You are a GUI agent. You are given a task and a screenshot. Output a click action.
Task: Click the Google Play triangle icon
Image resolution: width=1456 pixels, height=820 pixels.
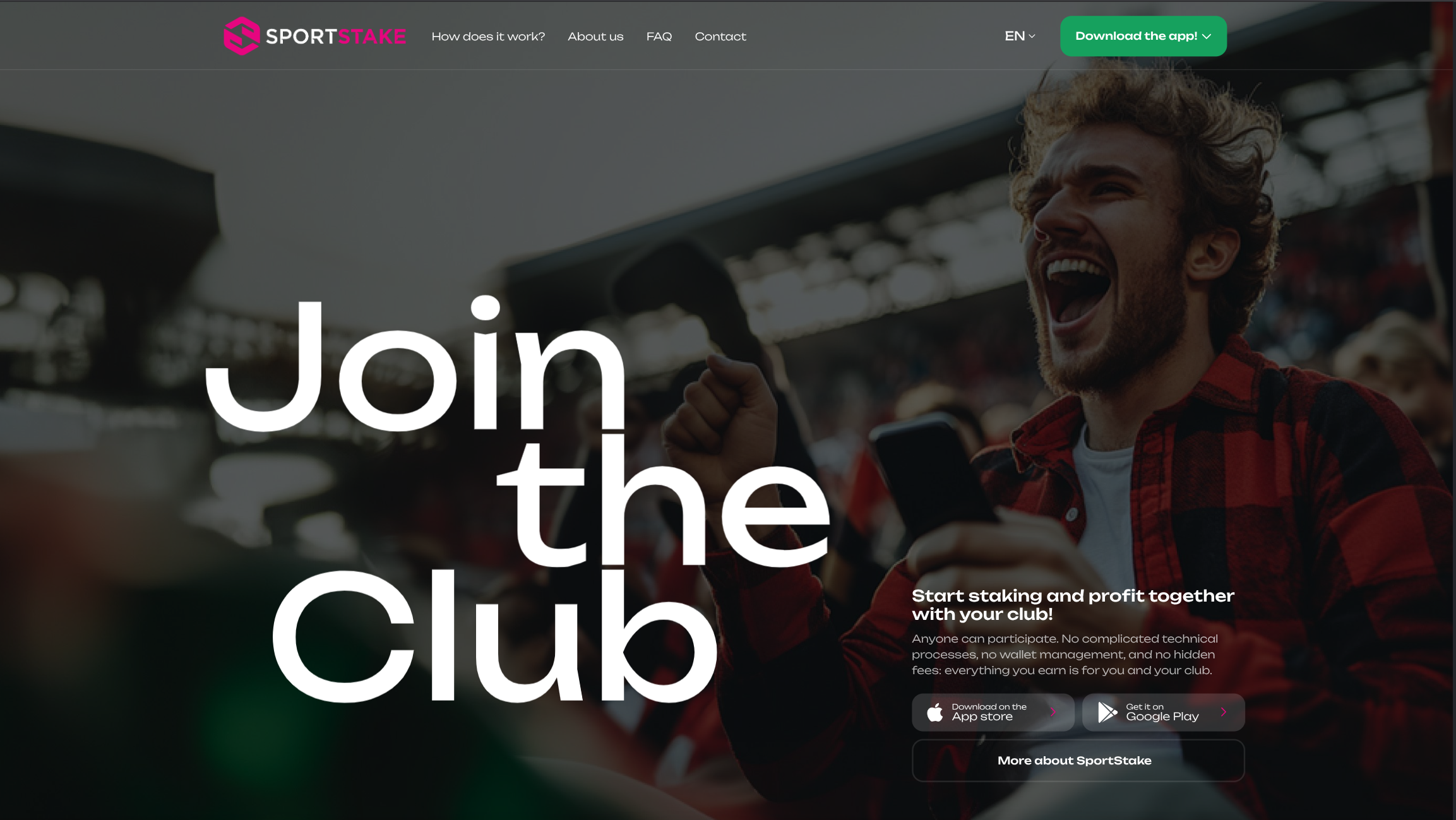[1107, 712]
